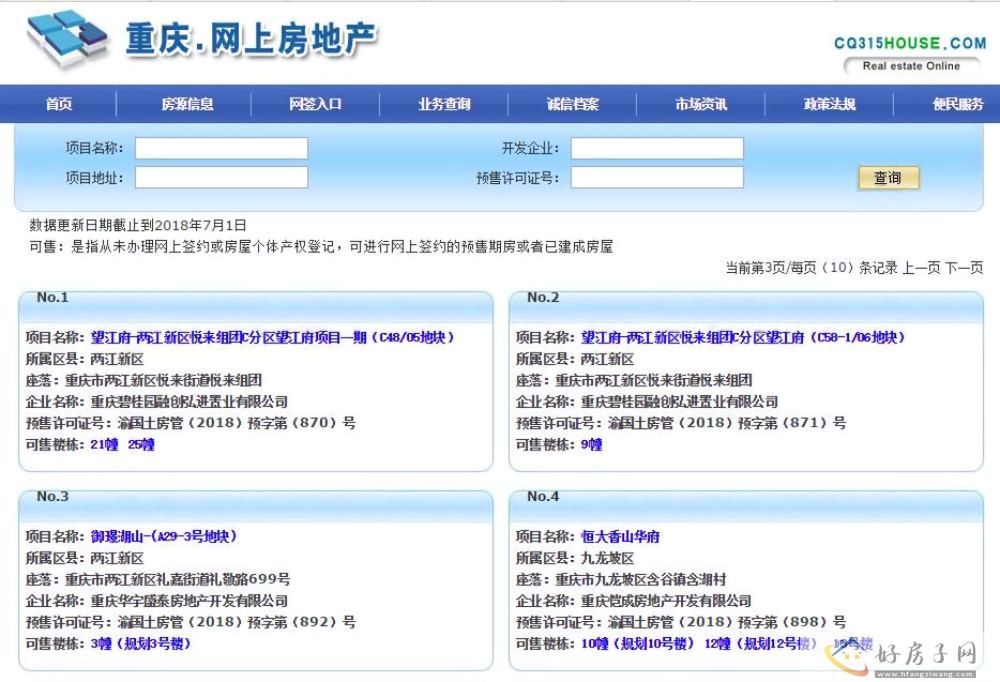The height and width of the screenshot is (682, 1000).
Task: Click the CQ315HOUSE.COM Real estate Online badge
Action: (909, 54)
